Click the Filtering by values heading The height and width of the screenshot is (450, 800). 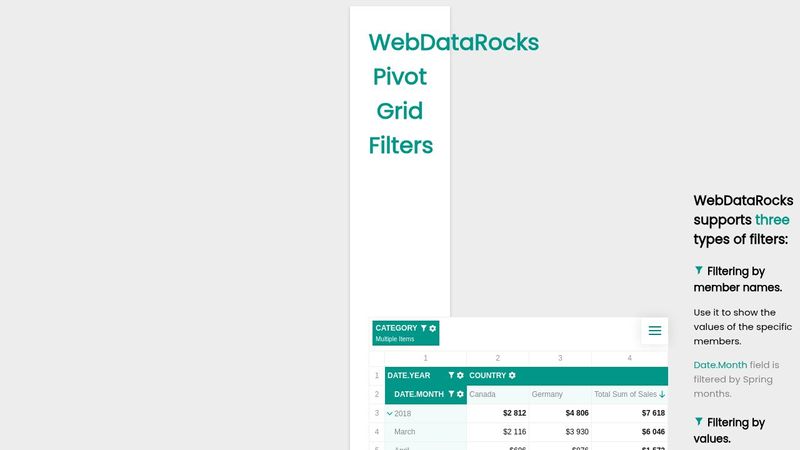730,430
